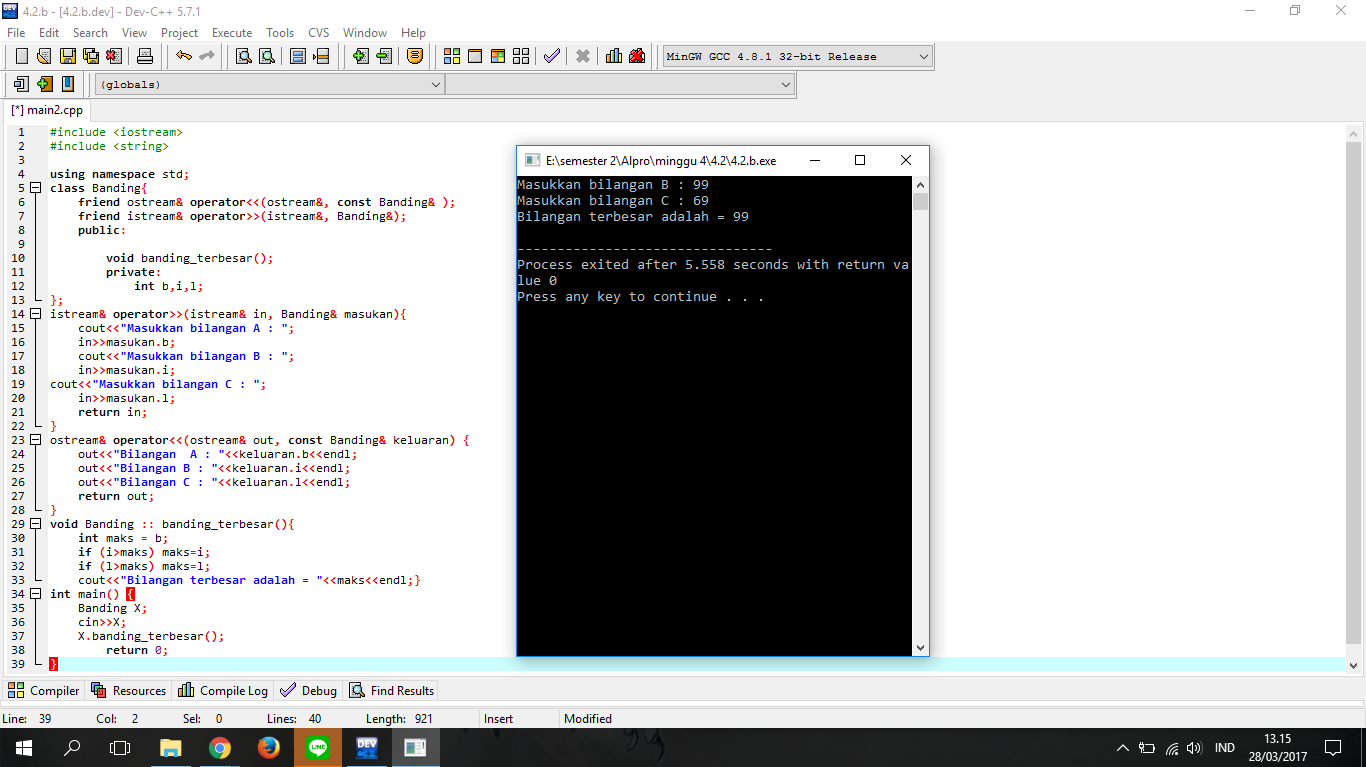
Task: Open the Edit menu
Action: click(x=49, y=33)
